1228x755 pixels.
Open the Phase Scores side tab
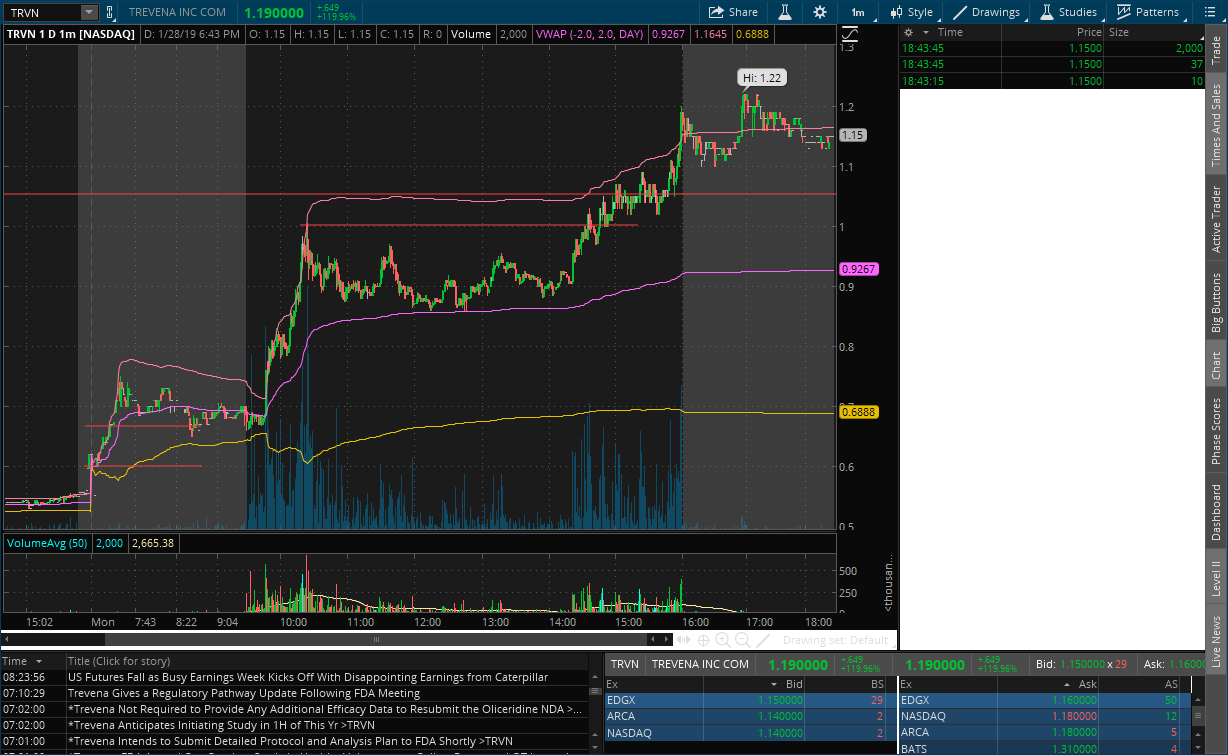(1216, 431)
